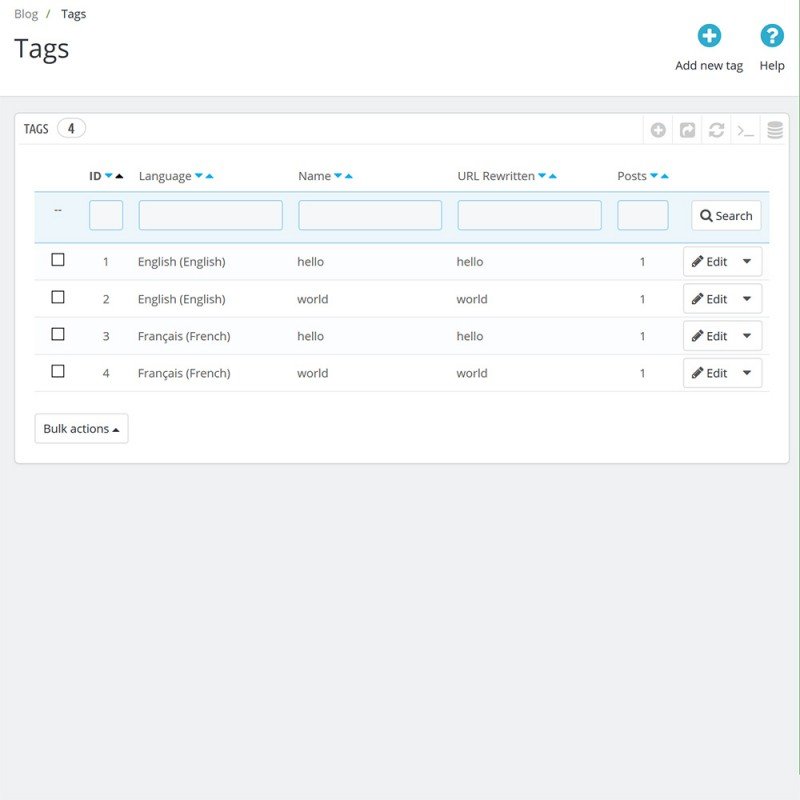Viewport: 800px width, 800px height.
Task: Click URL Rewritten cell 'world' in row 4
Action: click(472, 373)
